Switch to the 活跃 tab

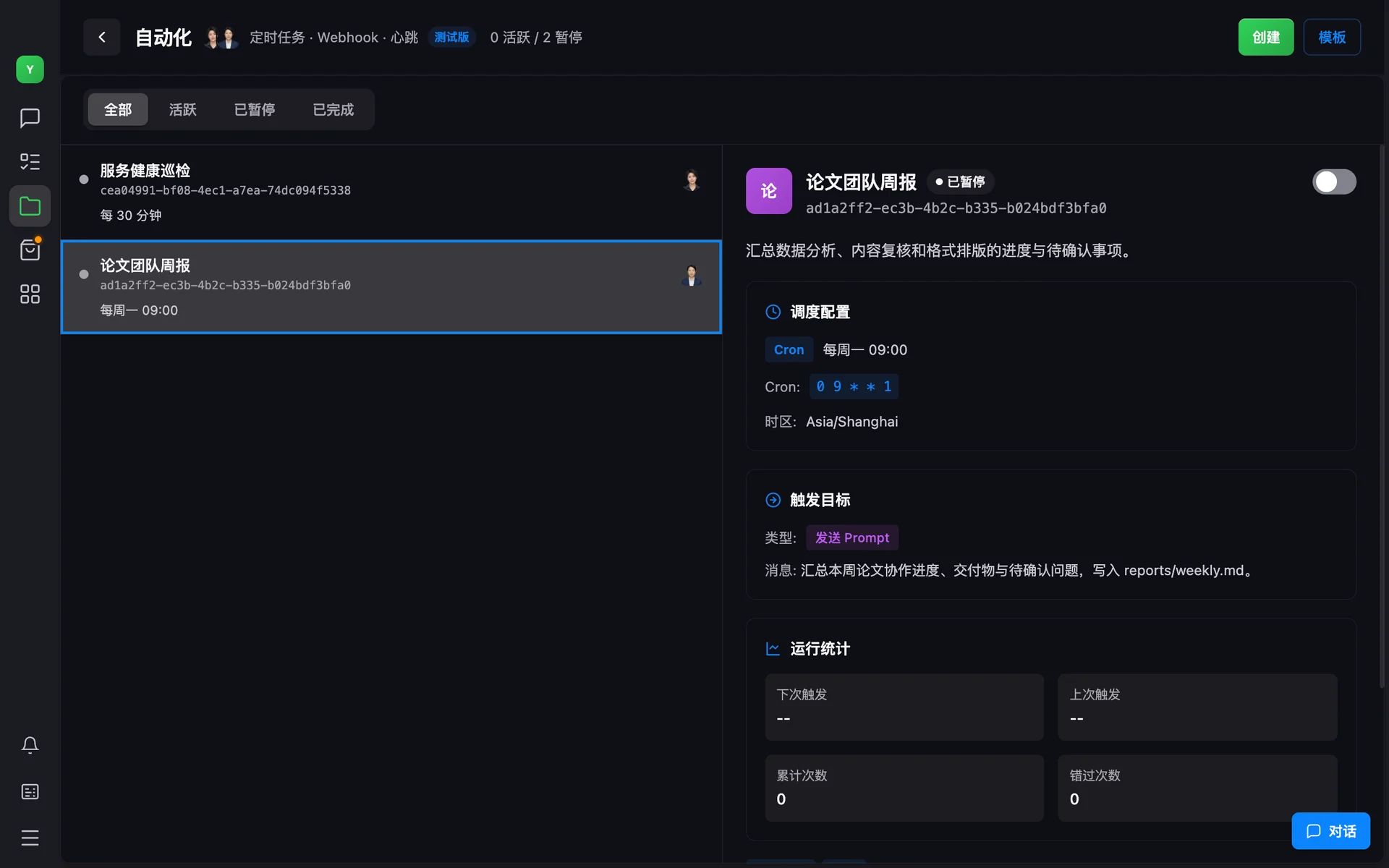[x=182, y=109]
